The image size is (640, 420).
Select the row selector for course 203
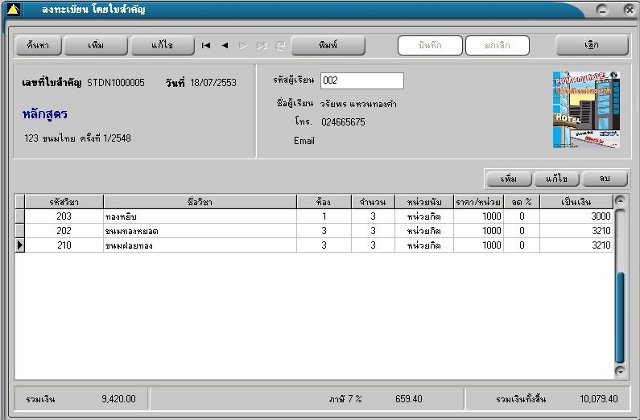coord(20,216)
